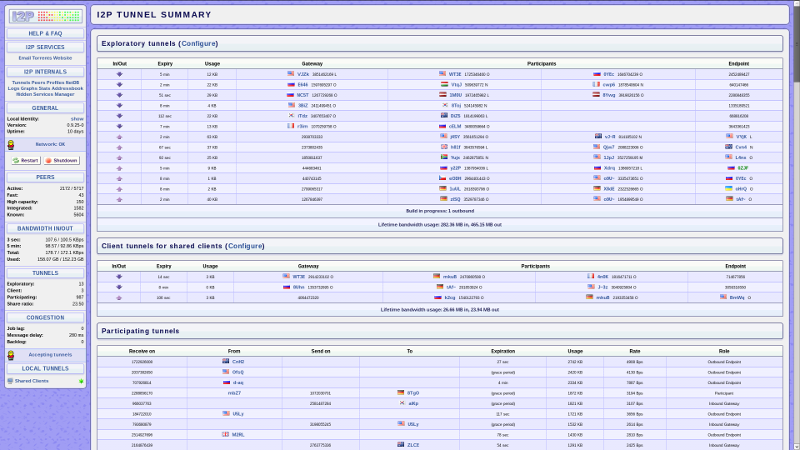Click the I2P logo in sidebar
Image resolution: width=800 pixels, height=450 pixels.
pos(45,16)
